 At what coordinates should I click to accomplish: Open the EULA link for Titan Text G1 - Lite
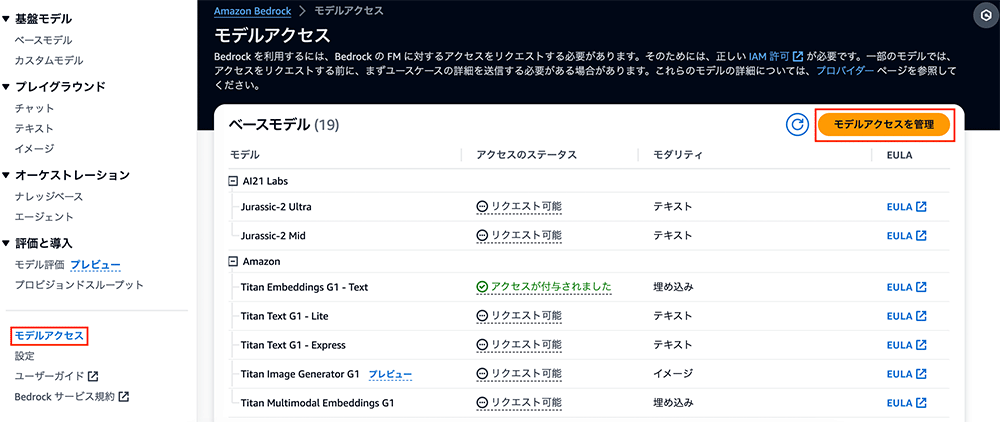click(x=906, y=316)
